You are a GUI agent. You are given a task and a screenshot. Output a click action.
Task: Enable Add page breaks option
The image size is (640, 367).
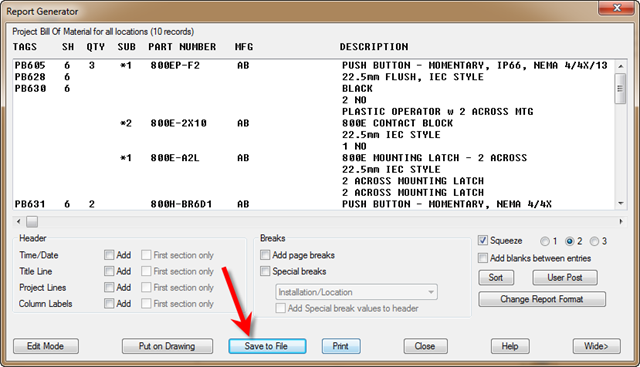[x=265, y=255]
